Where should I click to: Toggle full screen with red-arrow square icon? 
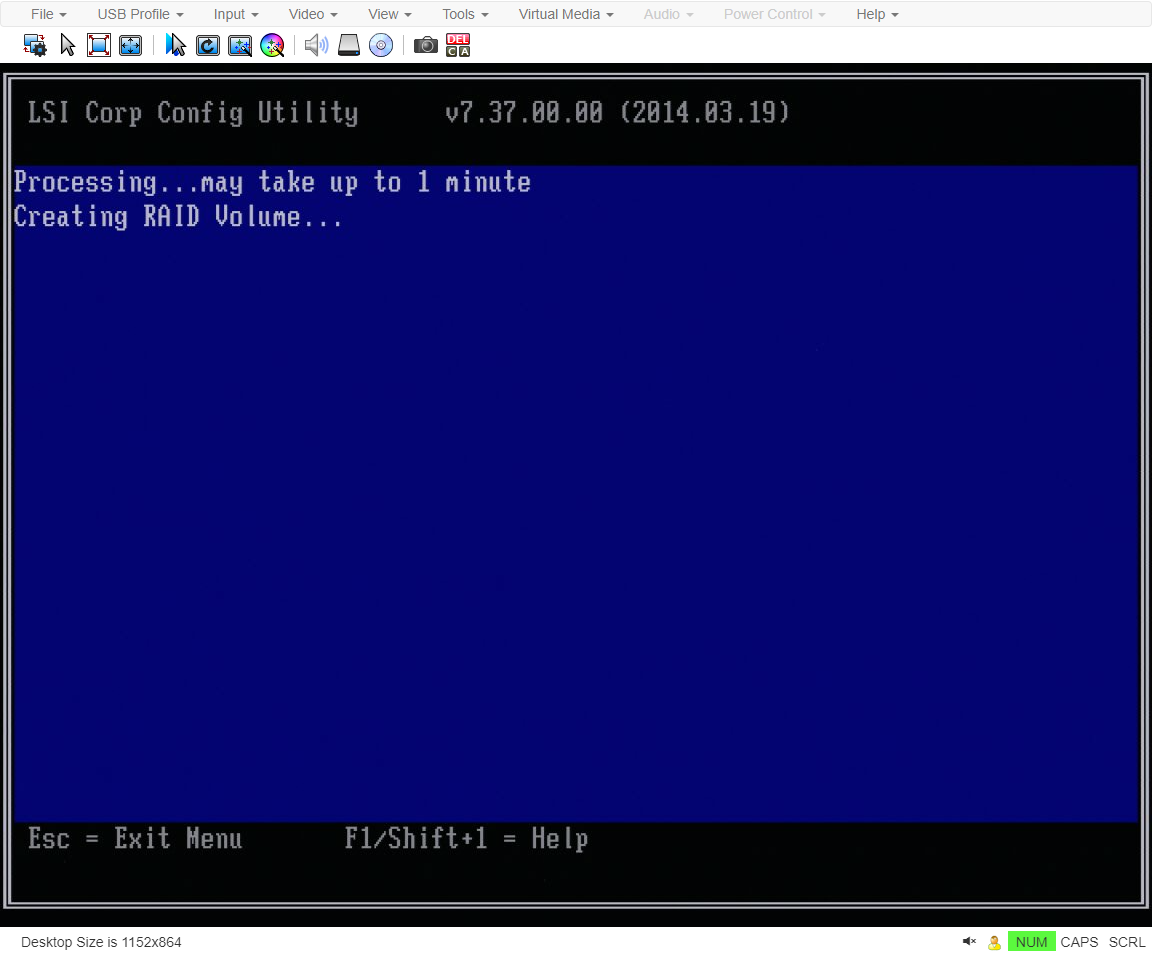(98, 46)
